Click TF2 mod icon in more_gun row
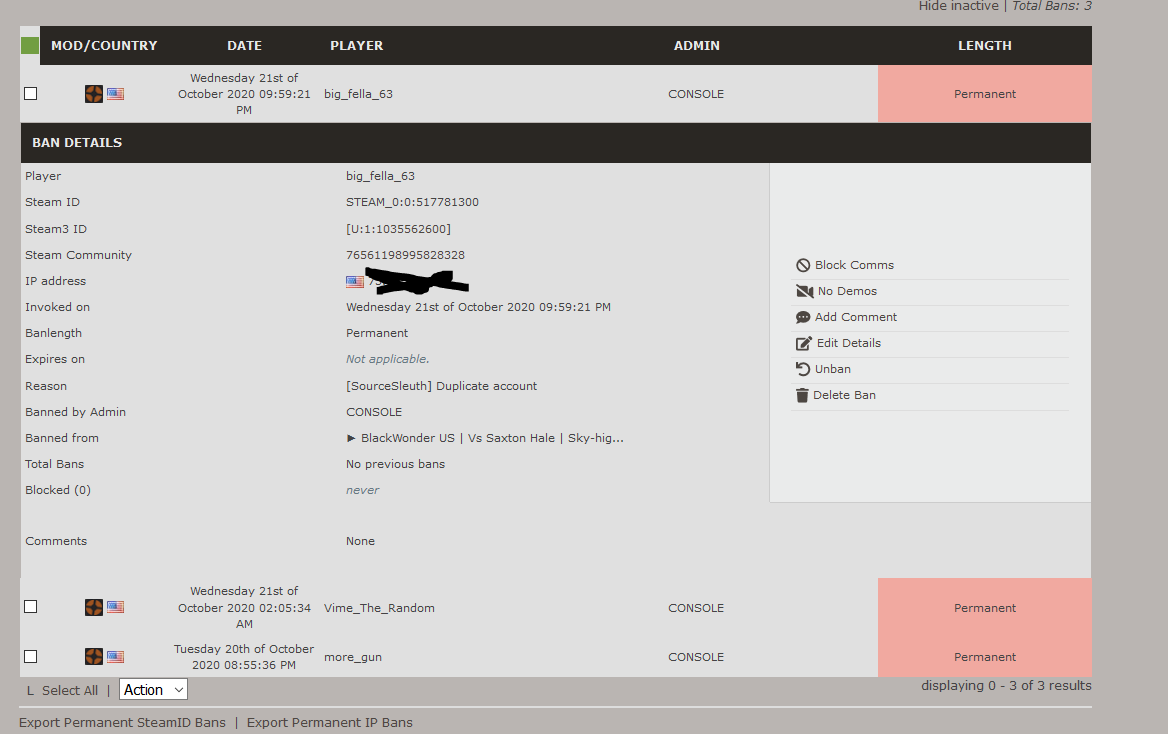1168x734 pixels. coord(94,657)
